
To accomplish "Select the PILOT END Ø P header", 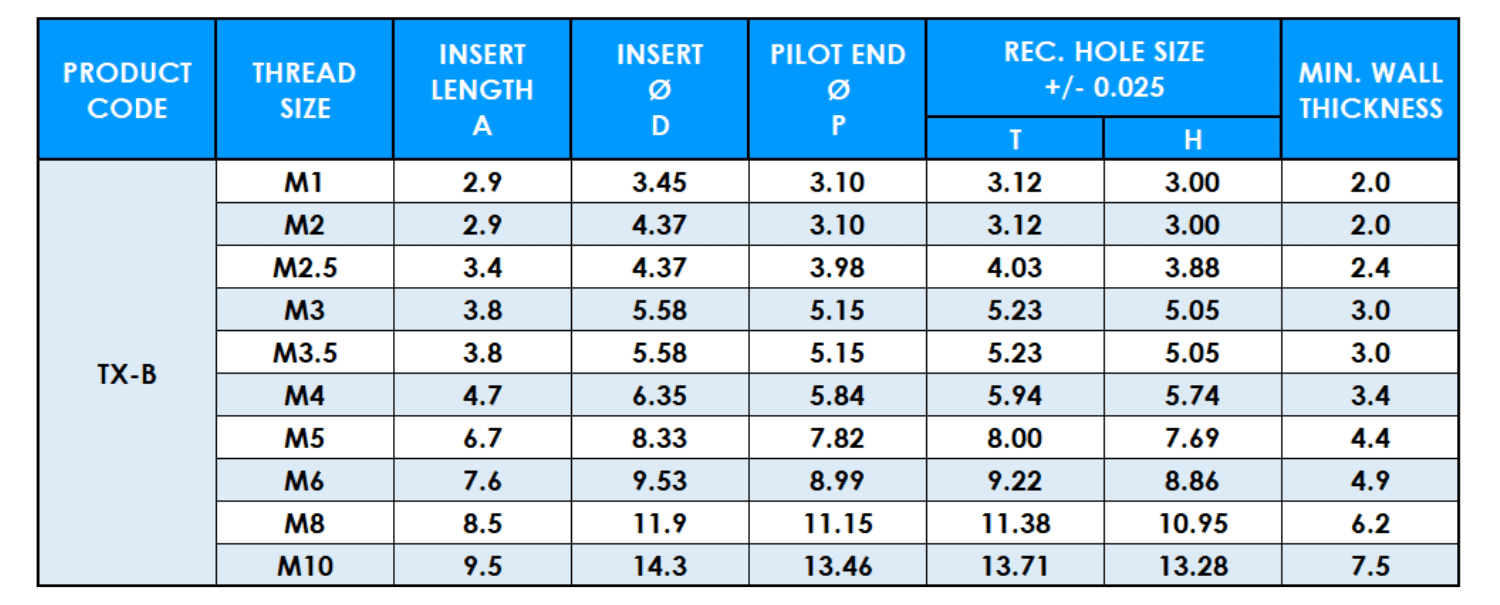I will click(838, 90).
